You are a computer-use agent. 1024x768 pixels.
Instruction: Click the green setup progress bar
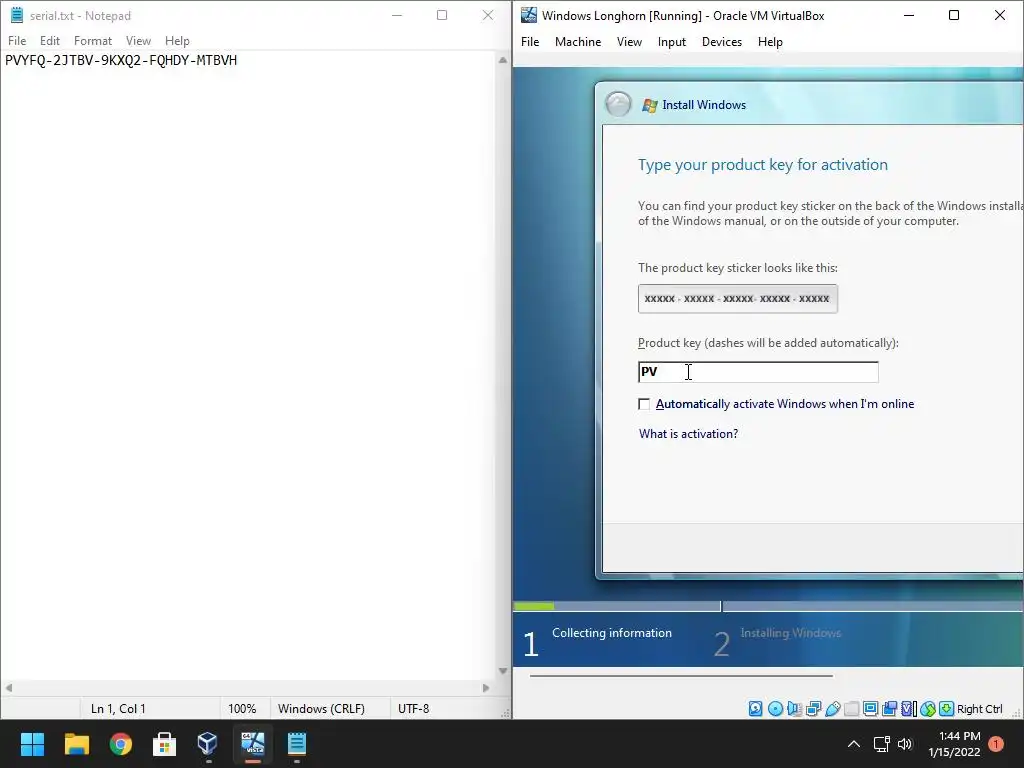click(x=534, y=606)
